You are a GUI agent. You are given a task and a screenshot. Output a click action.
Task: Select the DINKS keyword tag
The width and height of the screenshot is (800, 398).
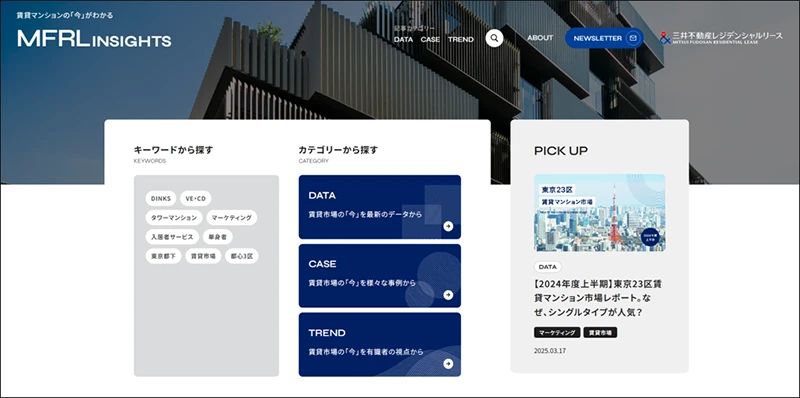[x=161, y=198]
